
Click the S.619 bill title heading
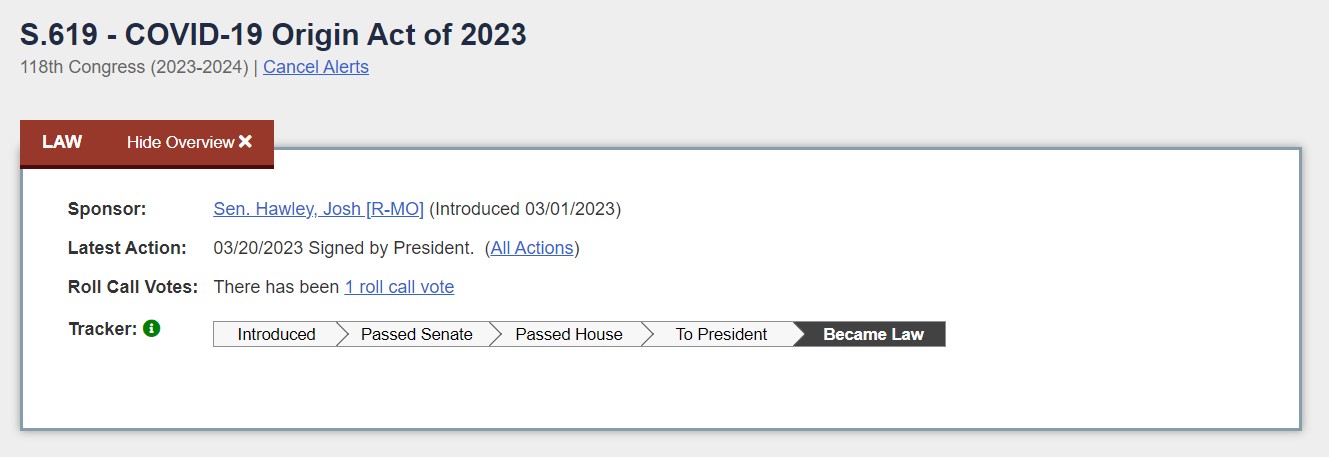pyautogui.click(x=273, y=34)
